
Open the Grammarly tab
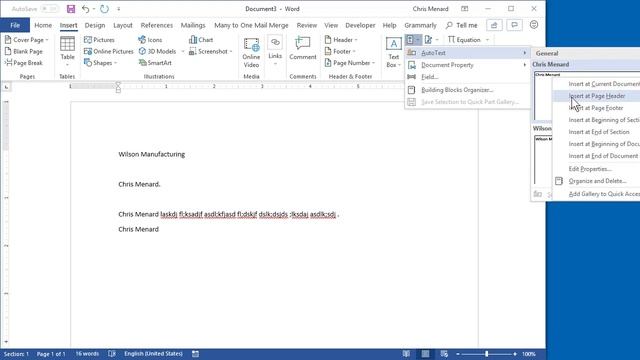pyautogui.click(x=420, y=25)
